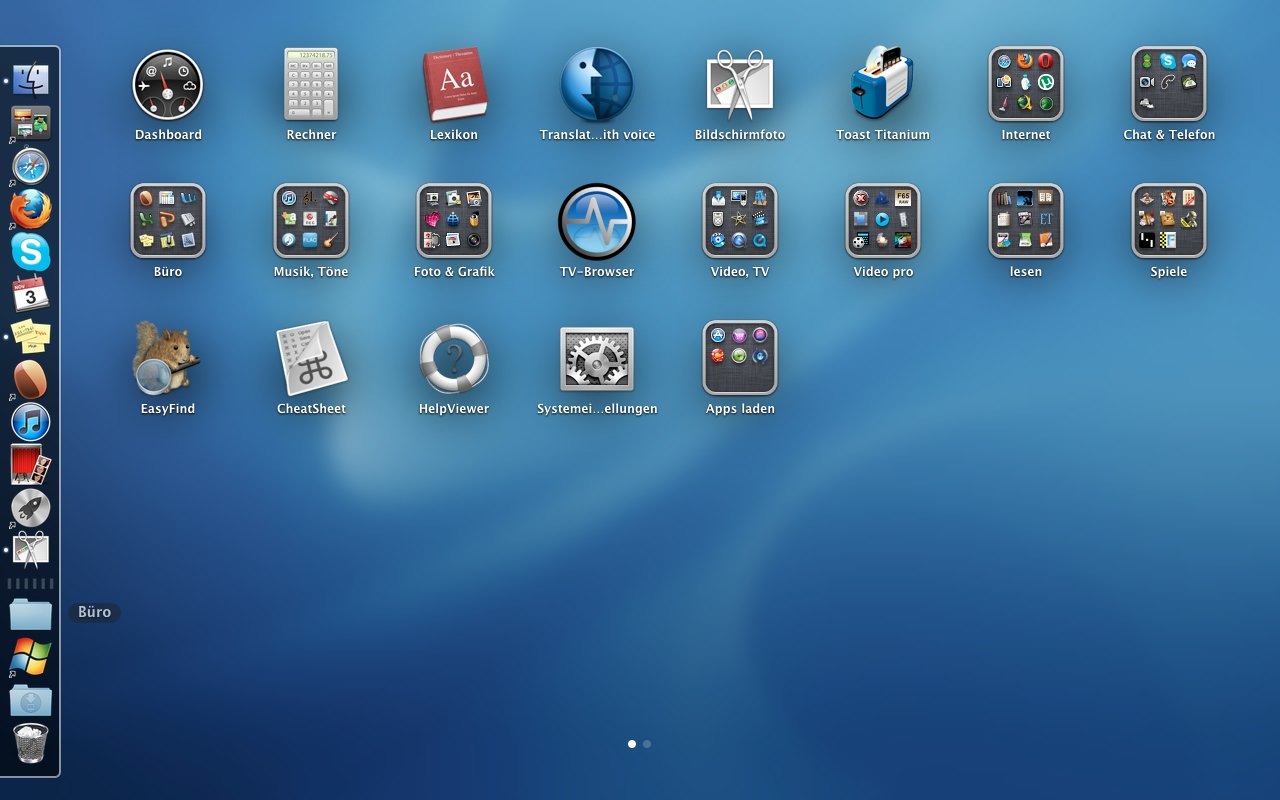The height and width of the screenshot is (800, 1280).
Task: Open the Trash in the dock
Action: [x=31, y=743]
